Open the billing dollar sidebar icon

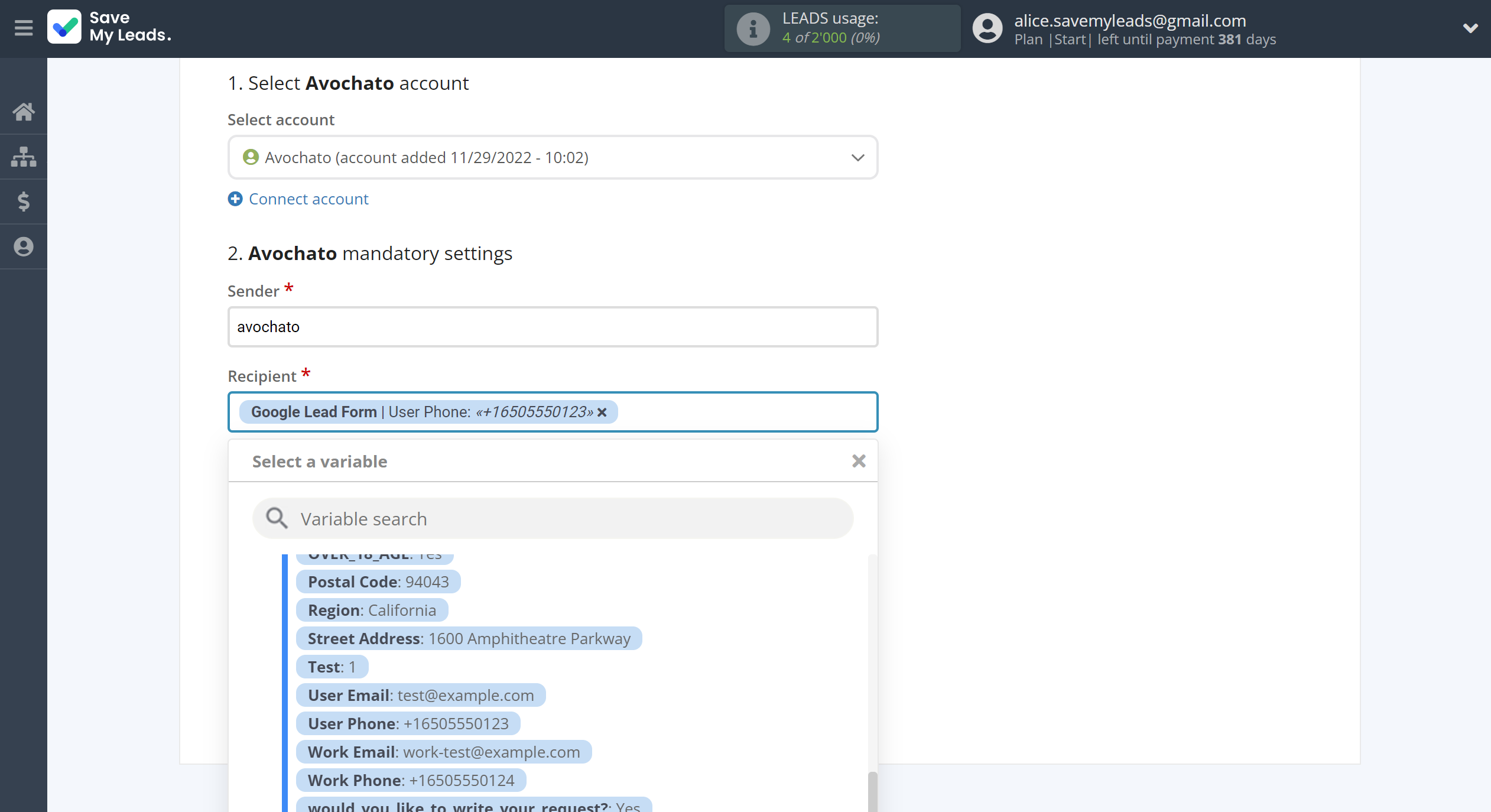(x=24, y=202)
